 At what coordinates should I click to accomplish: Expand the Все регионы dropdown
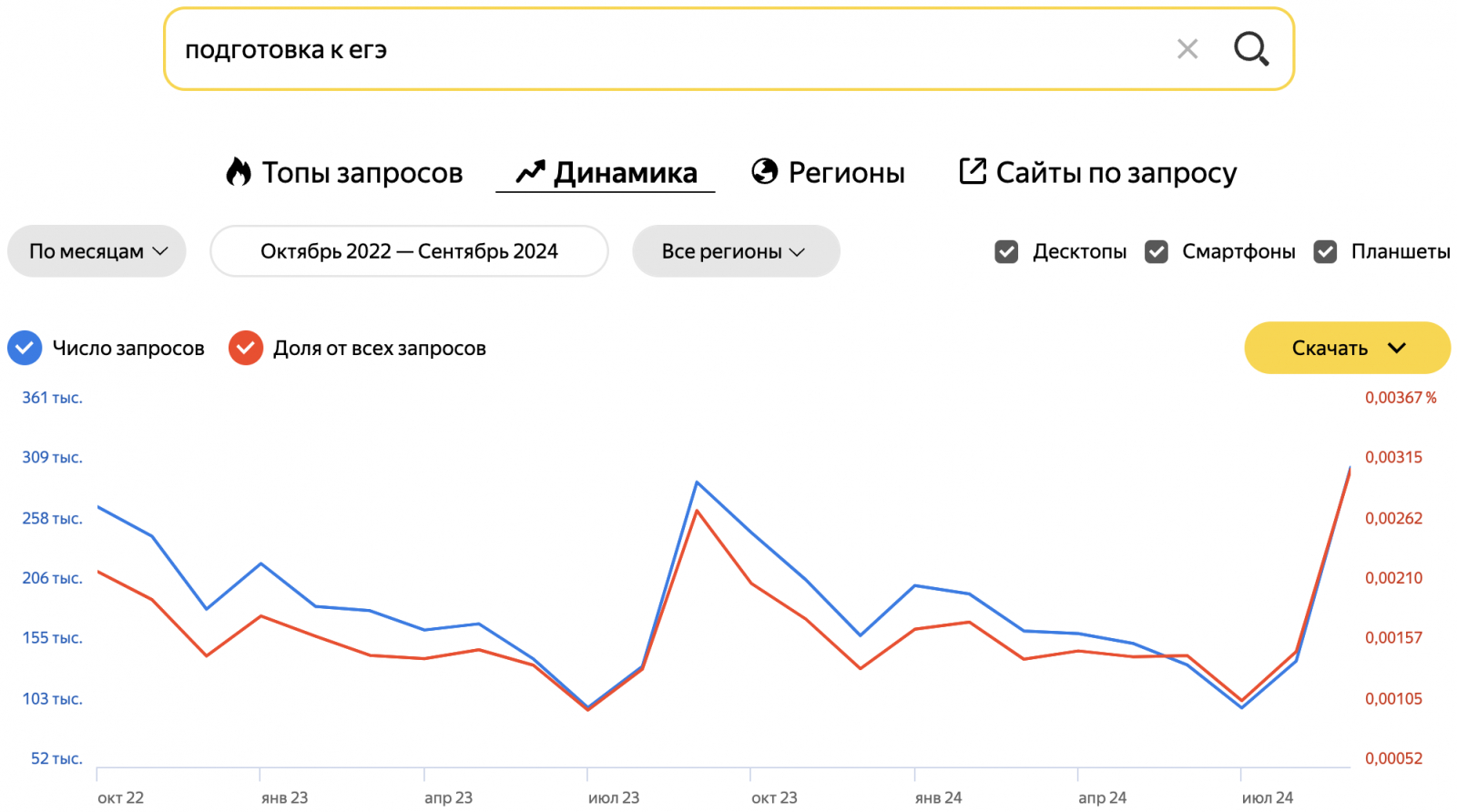(735, 251)
